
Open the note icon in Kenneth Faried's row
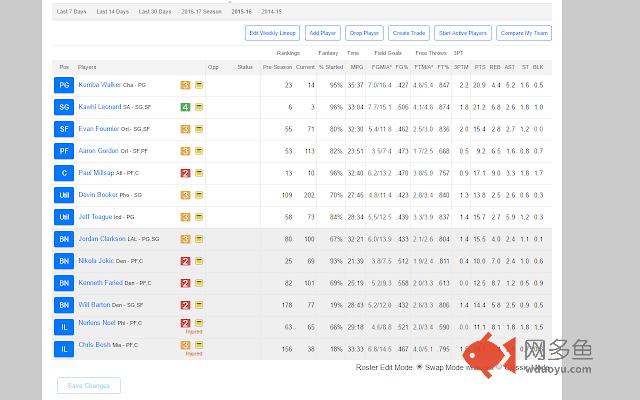[199, 283]
